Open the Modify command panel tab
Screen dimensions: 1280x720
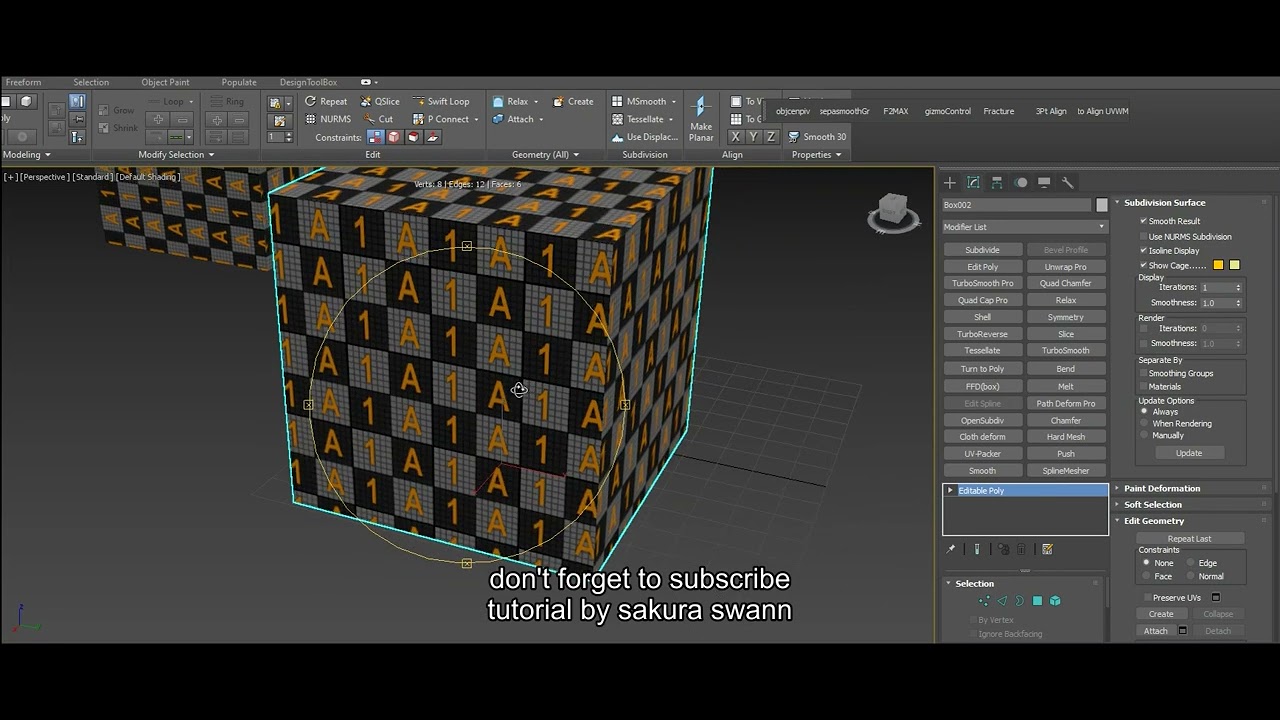coord(973,183)
